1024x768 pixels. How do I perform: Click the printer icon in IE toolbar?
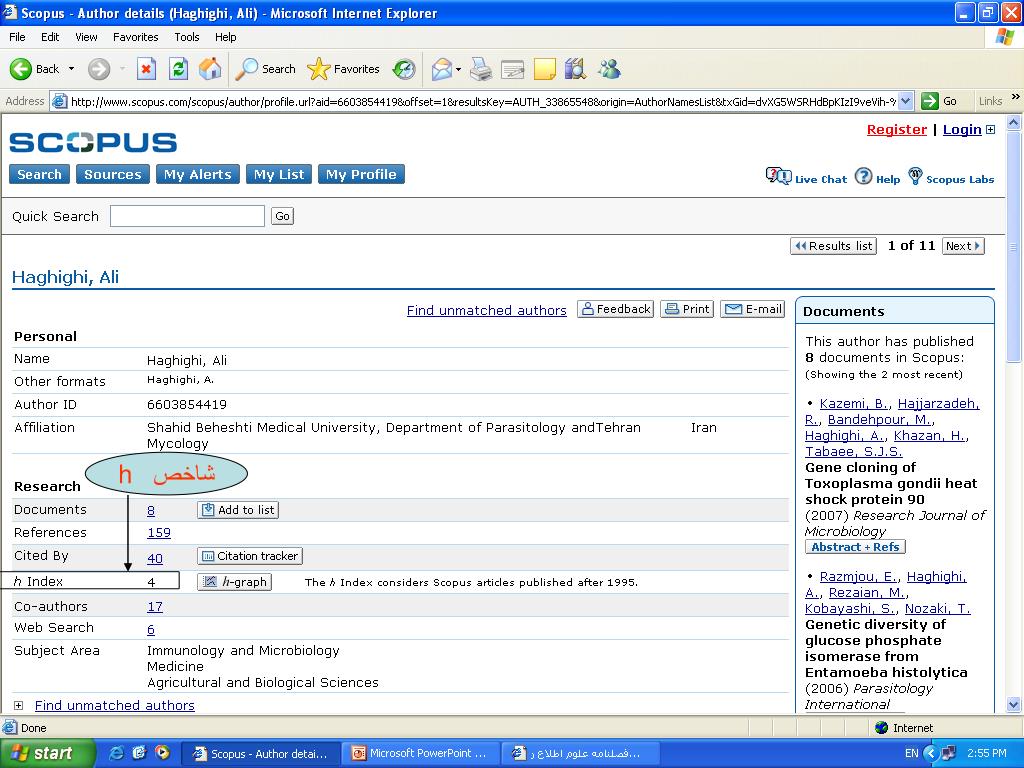tap(481, 69)
